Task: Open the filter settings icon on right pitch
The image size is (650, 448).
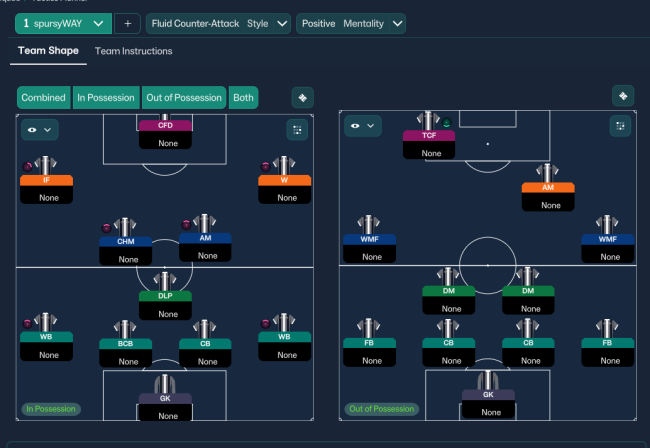Action: coord(621,126)
